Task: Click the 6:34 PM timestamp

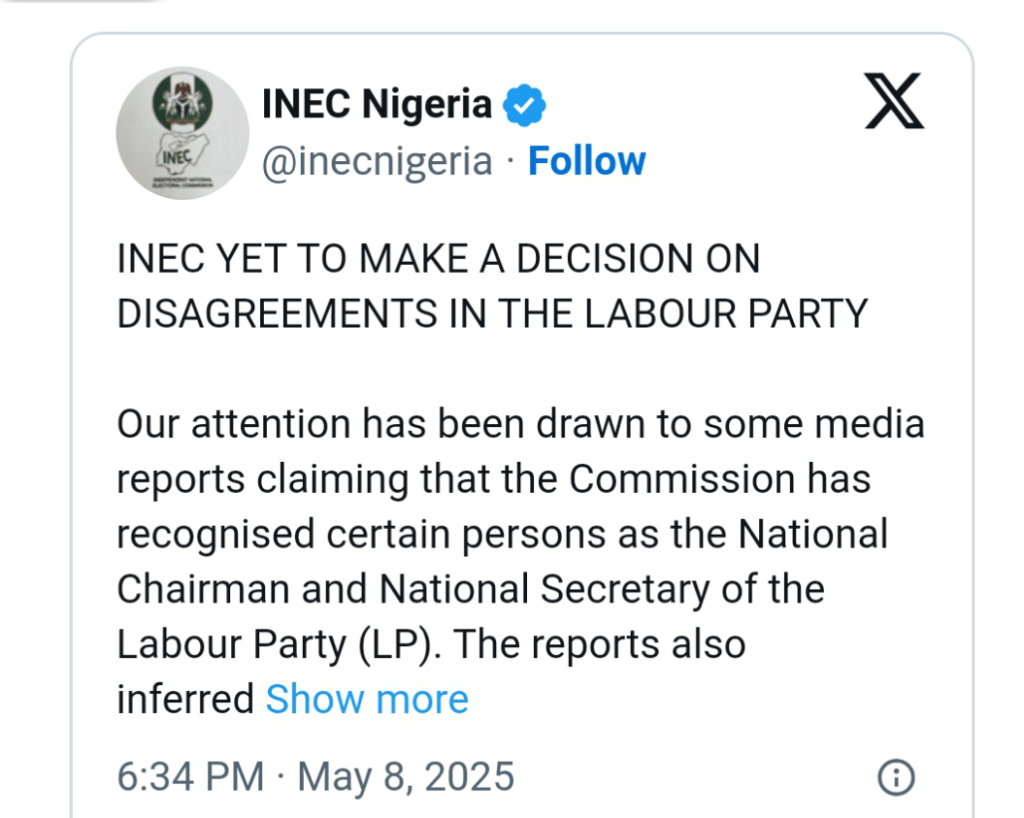Action: tap(190, 777)
